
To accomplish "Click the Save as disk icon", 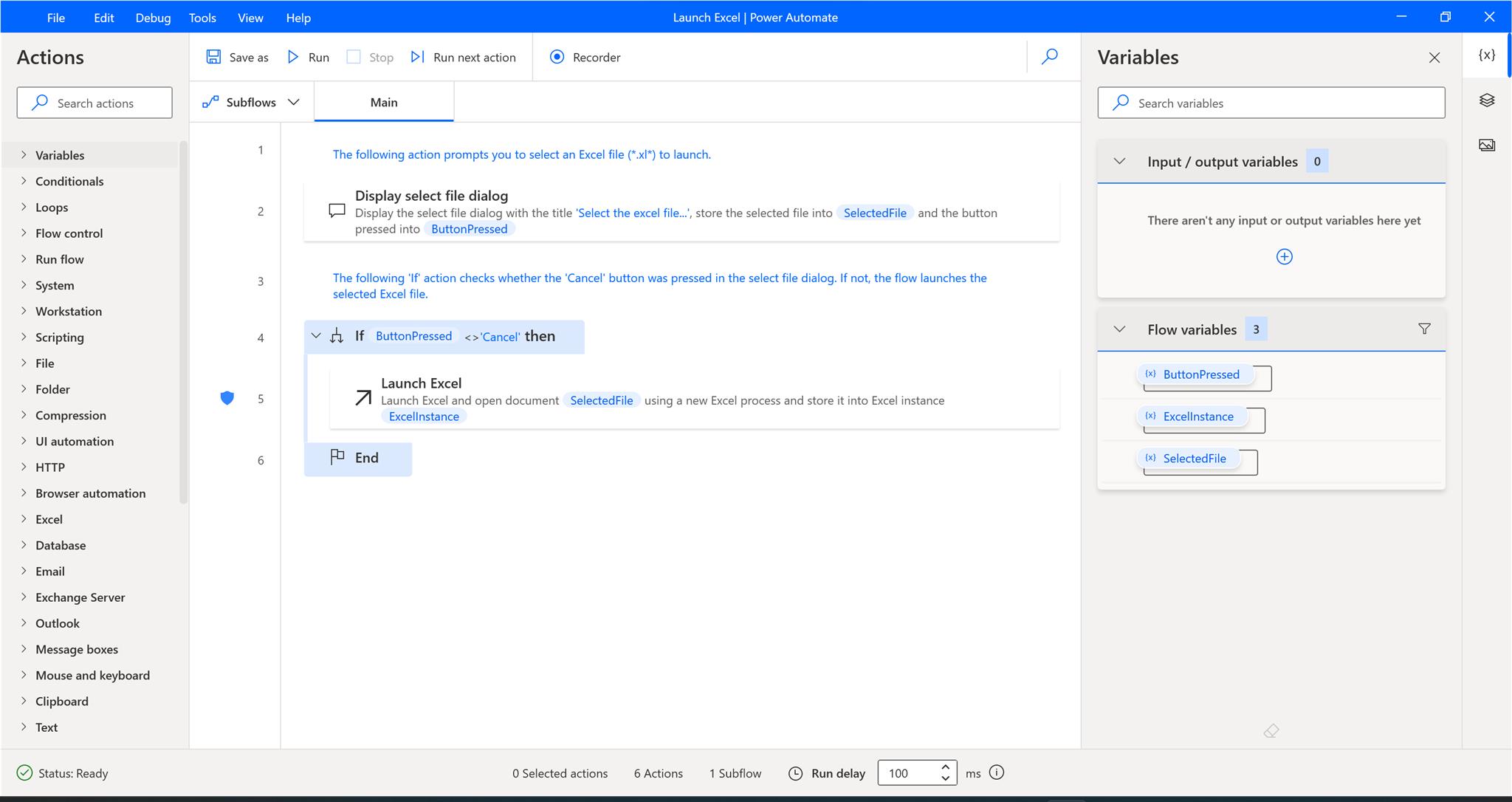I will pyautogui.click(x=213, y=57).
